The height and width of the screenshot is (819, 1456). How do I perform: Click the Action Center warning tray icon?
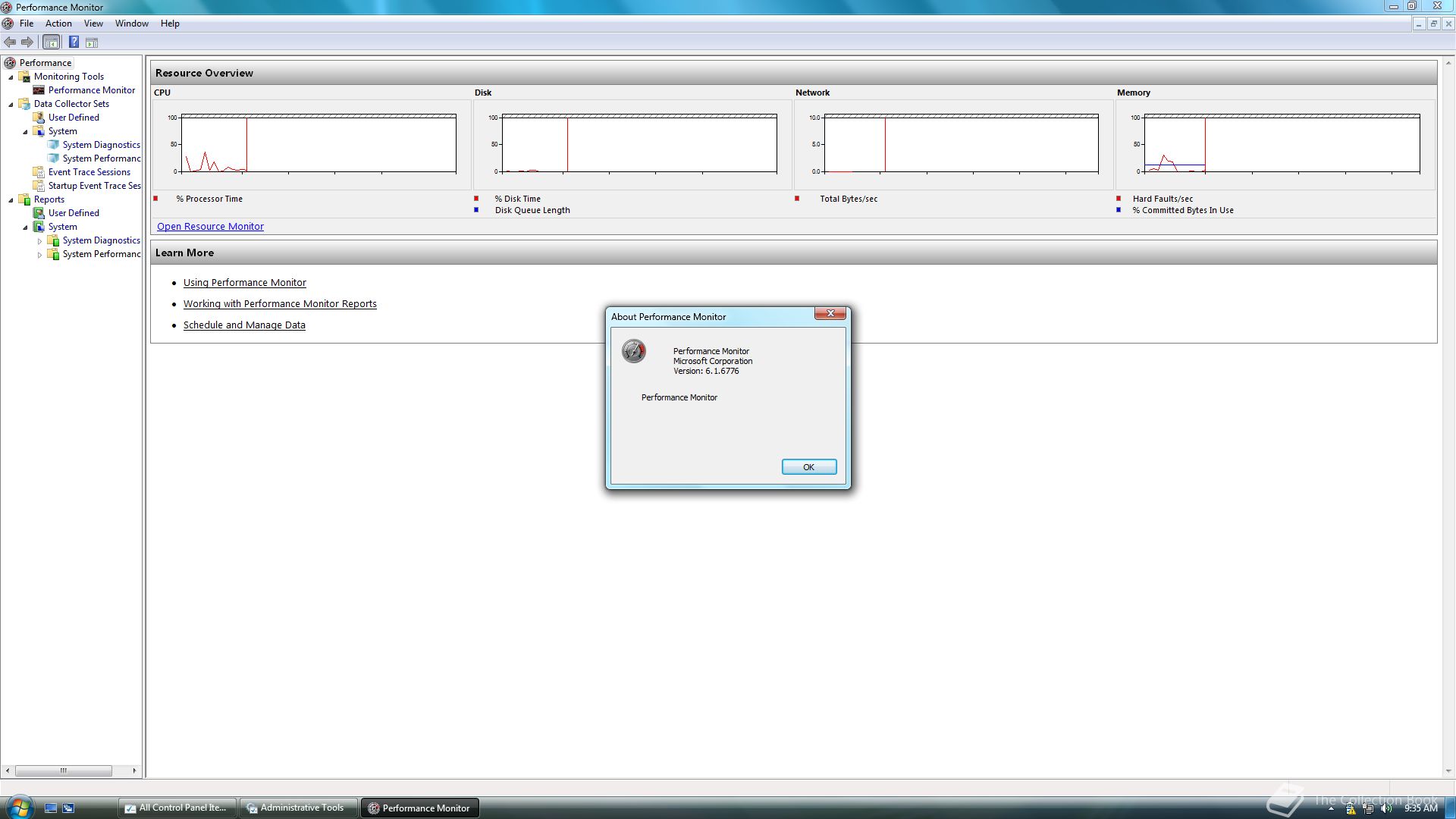click(x=1351, y=809)
